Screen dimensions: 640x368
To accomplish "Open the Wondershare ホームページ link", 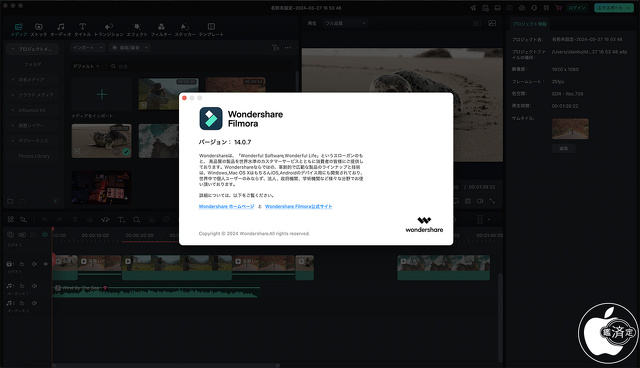I will coord(226,206).
